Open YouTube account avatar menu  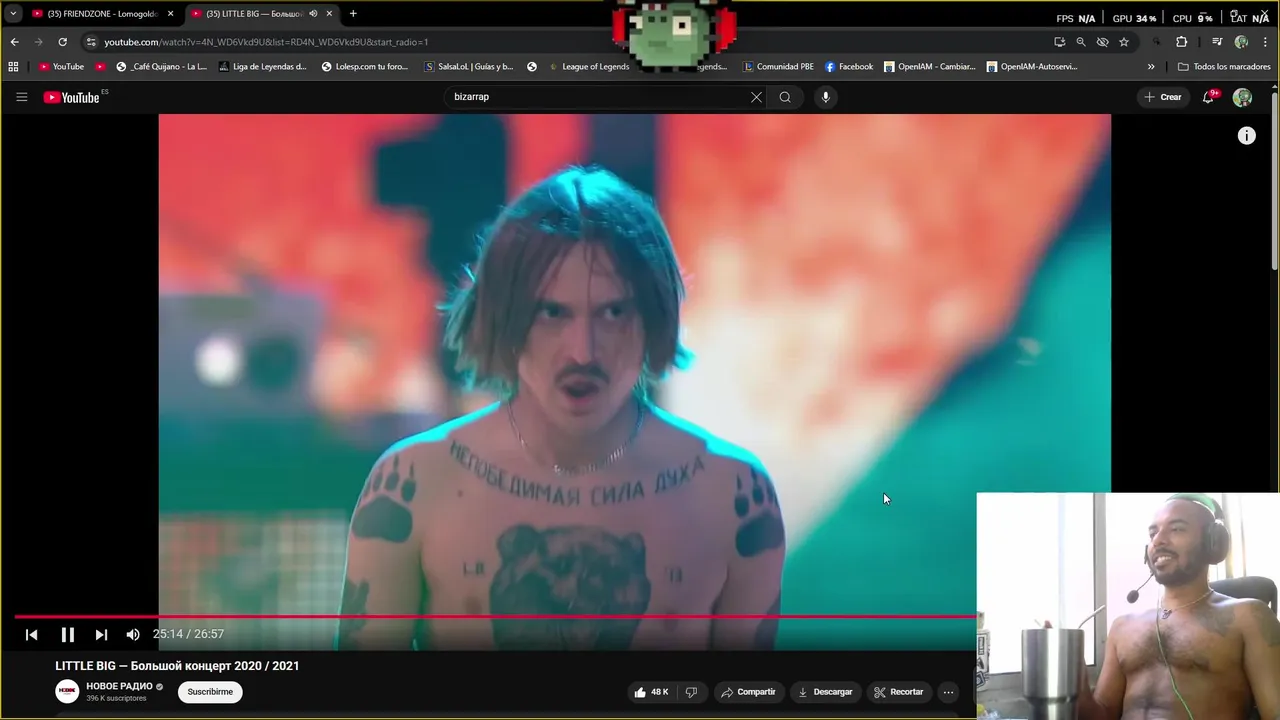coord(1242,97)
